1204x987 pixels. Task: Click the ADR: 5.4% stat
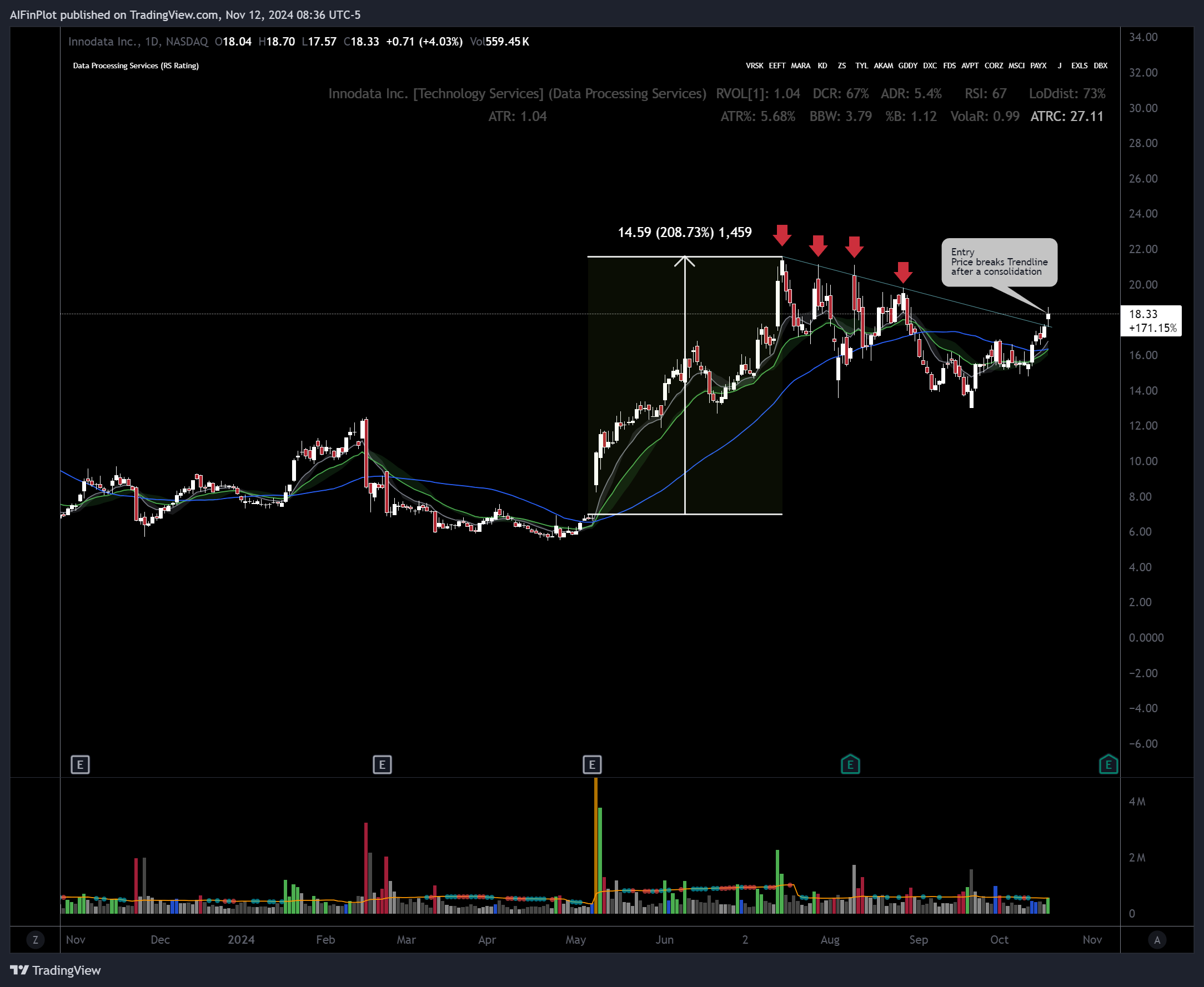[911, 93]
